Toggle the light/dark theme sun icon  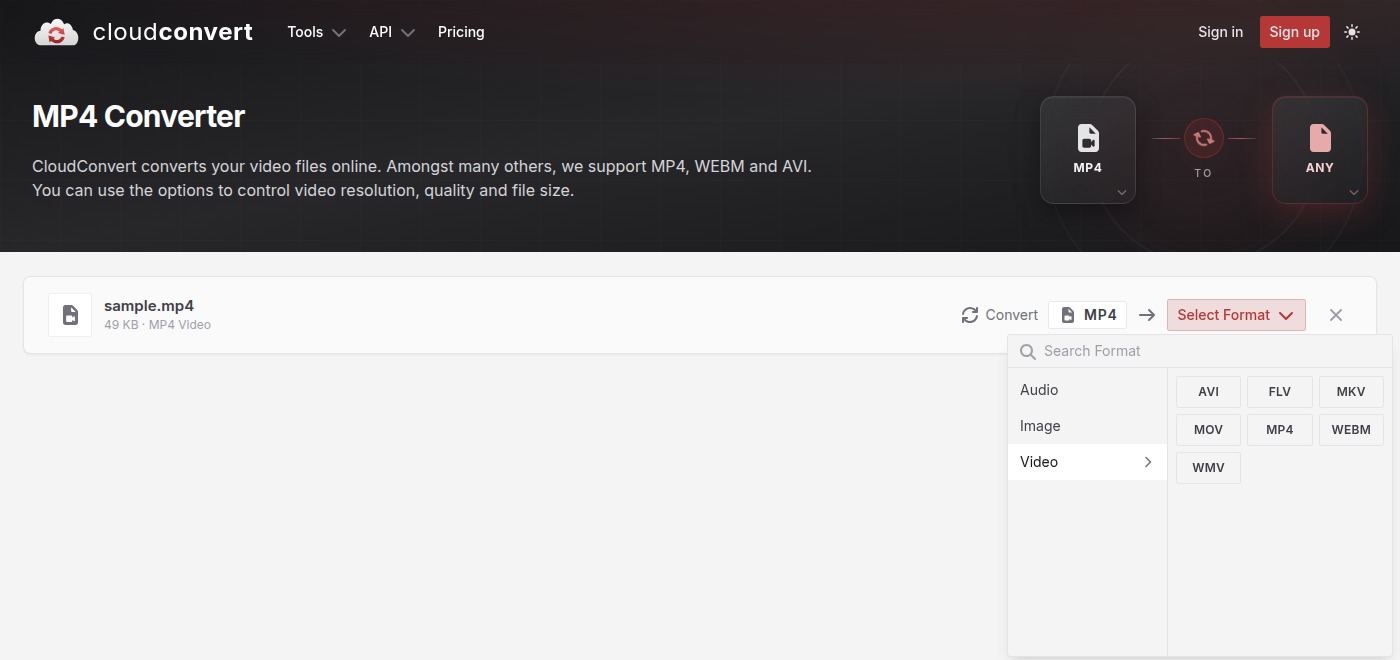(x=1352, y=32)
